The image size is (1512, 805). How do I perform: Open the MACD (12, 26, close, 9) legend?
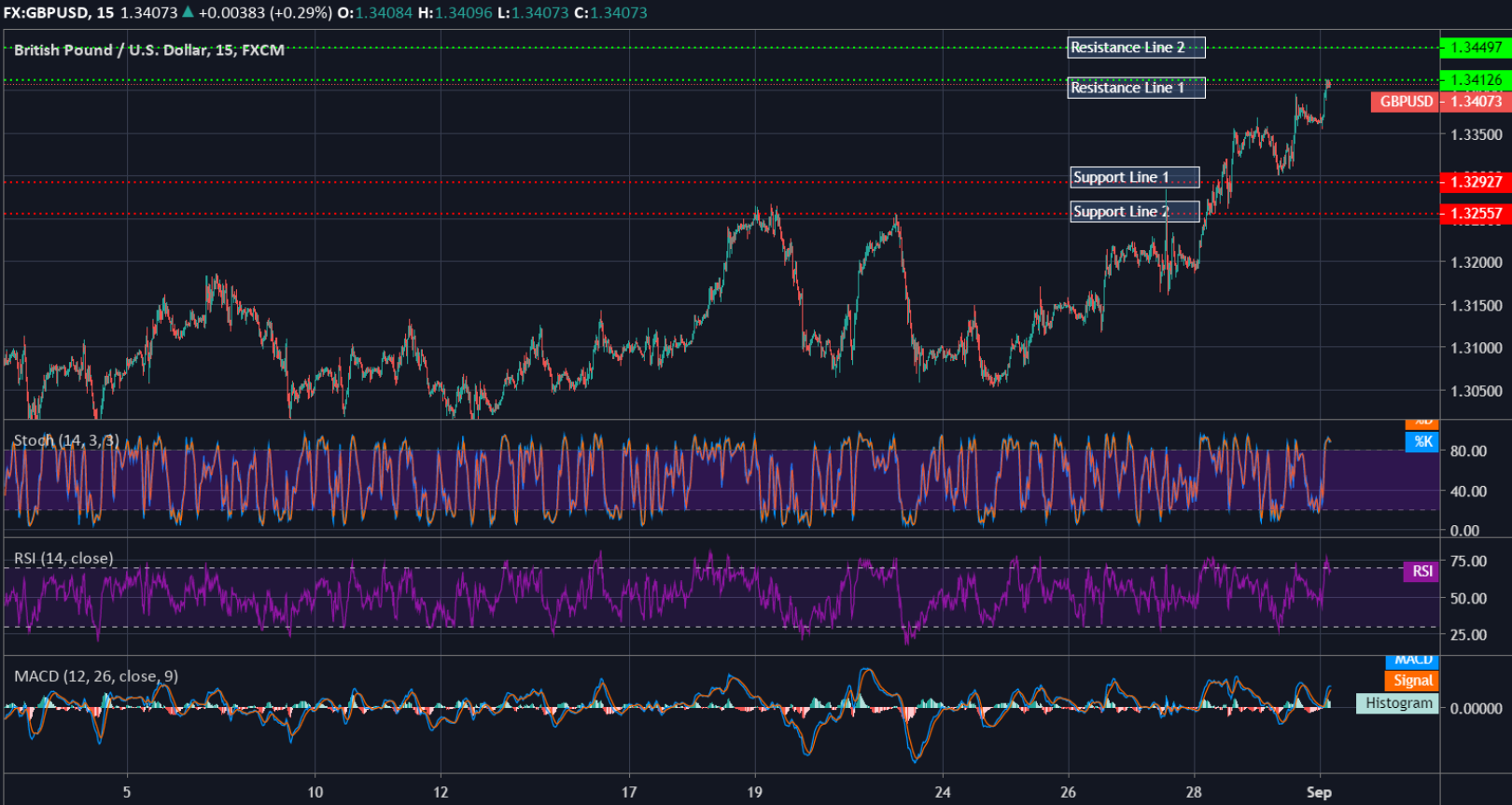(96, 676)
